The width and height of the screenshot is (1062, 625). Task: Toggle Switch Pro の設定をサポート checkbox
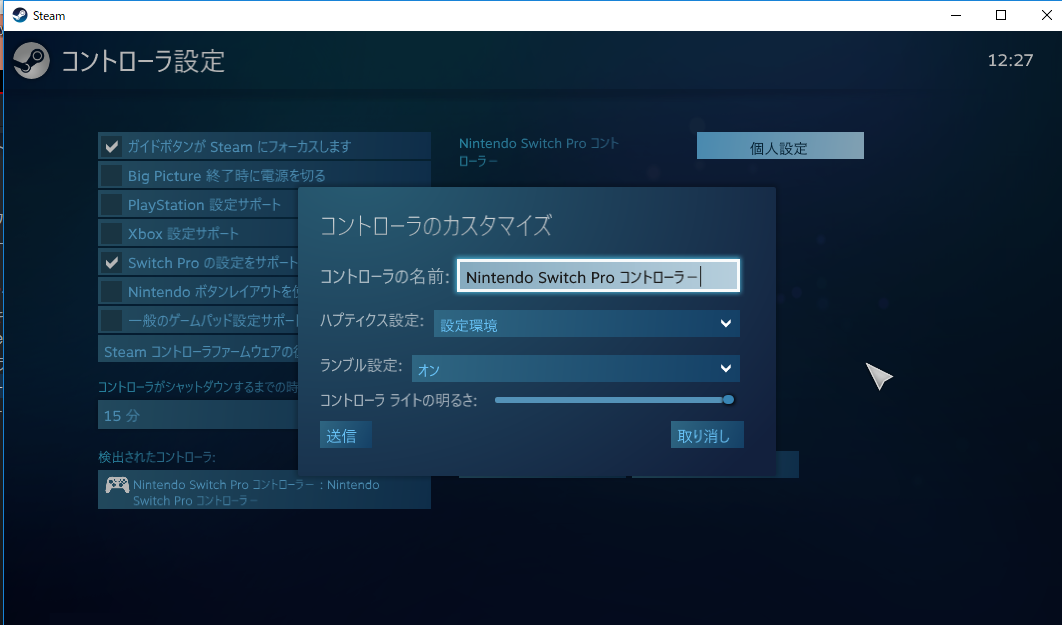point(112,263)
